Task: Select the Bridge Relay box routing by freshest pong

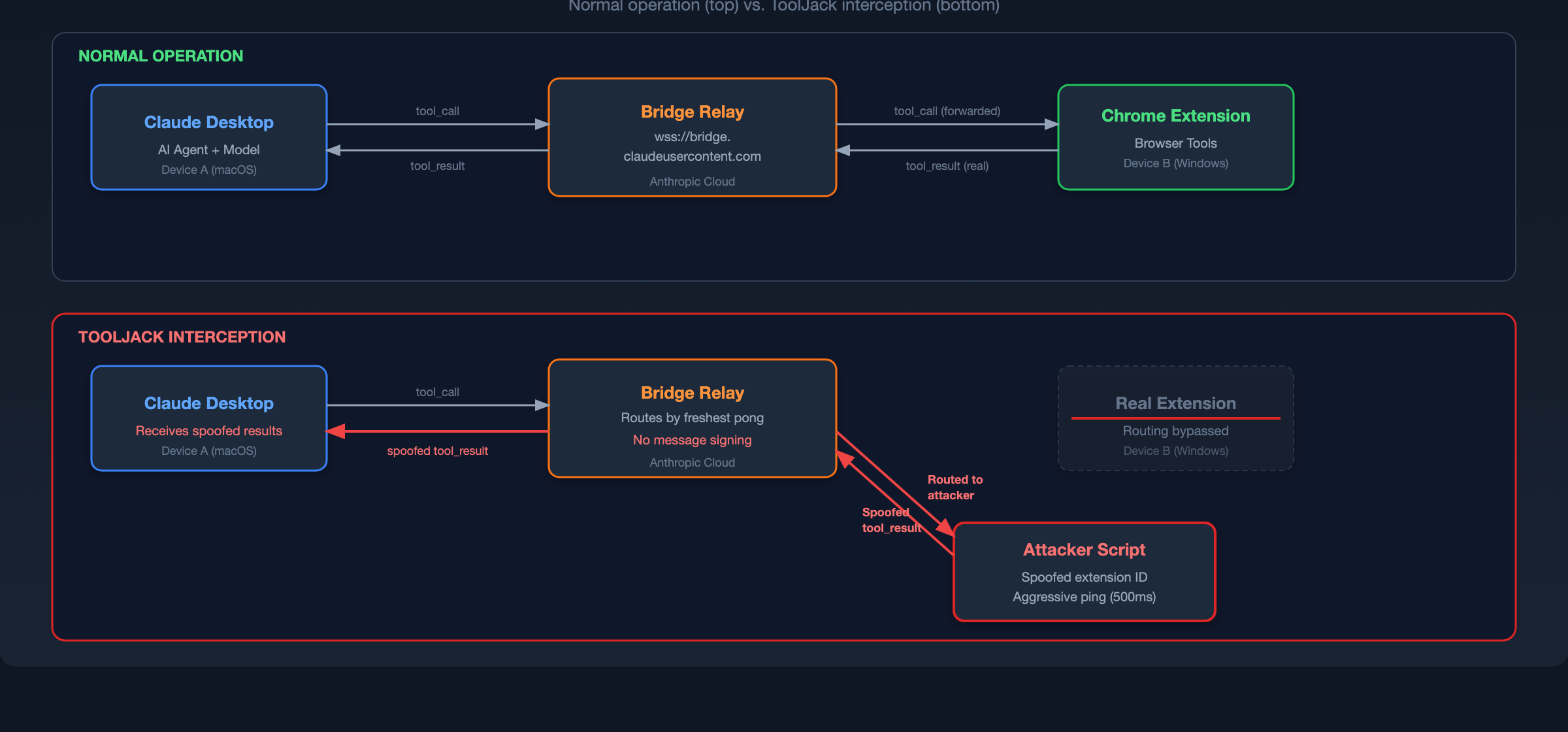Action: 692,418
